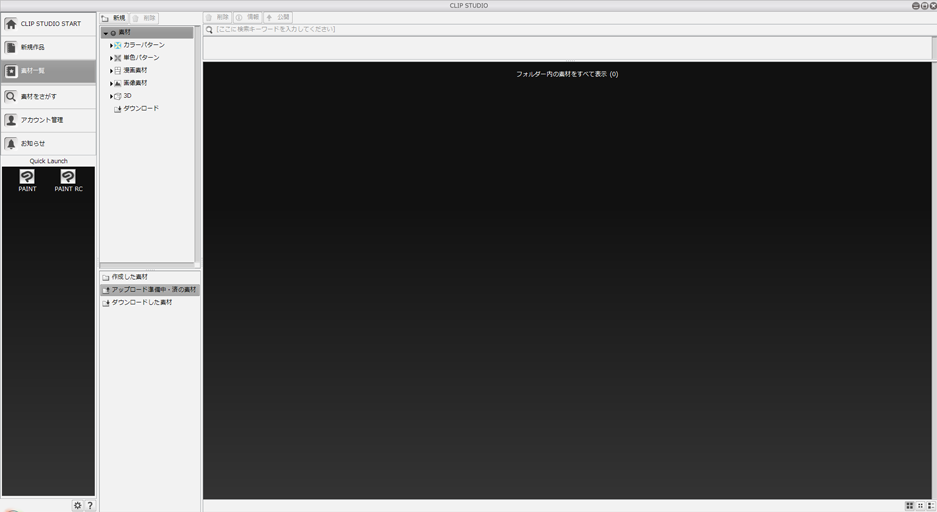The image size is (937, 512).
Task: Select the 単色パターン tree row
Action: (147, 58)
